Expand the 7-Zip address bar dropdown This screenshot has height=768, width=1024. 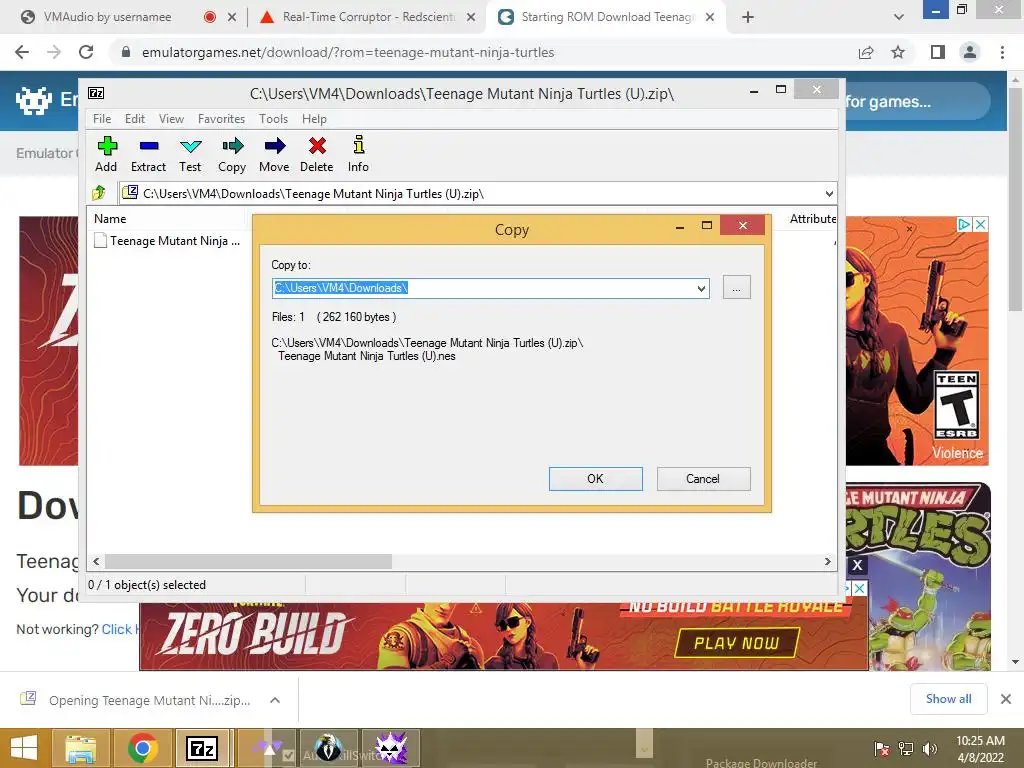829,193
